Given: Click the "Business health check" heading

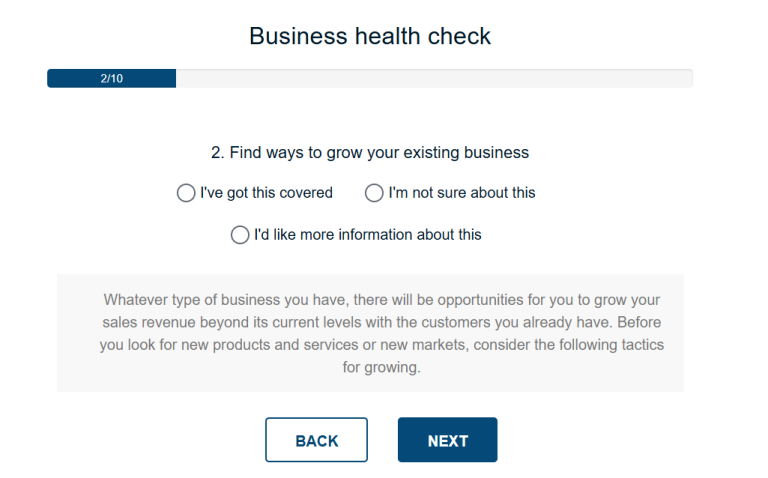Looking at the screenshot, I should coord(370,37).
